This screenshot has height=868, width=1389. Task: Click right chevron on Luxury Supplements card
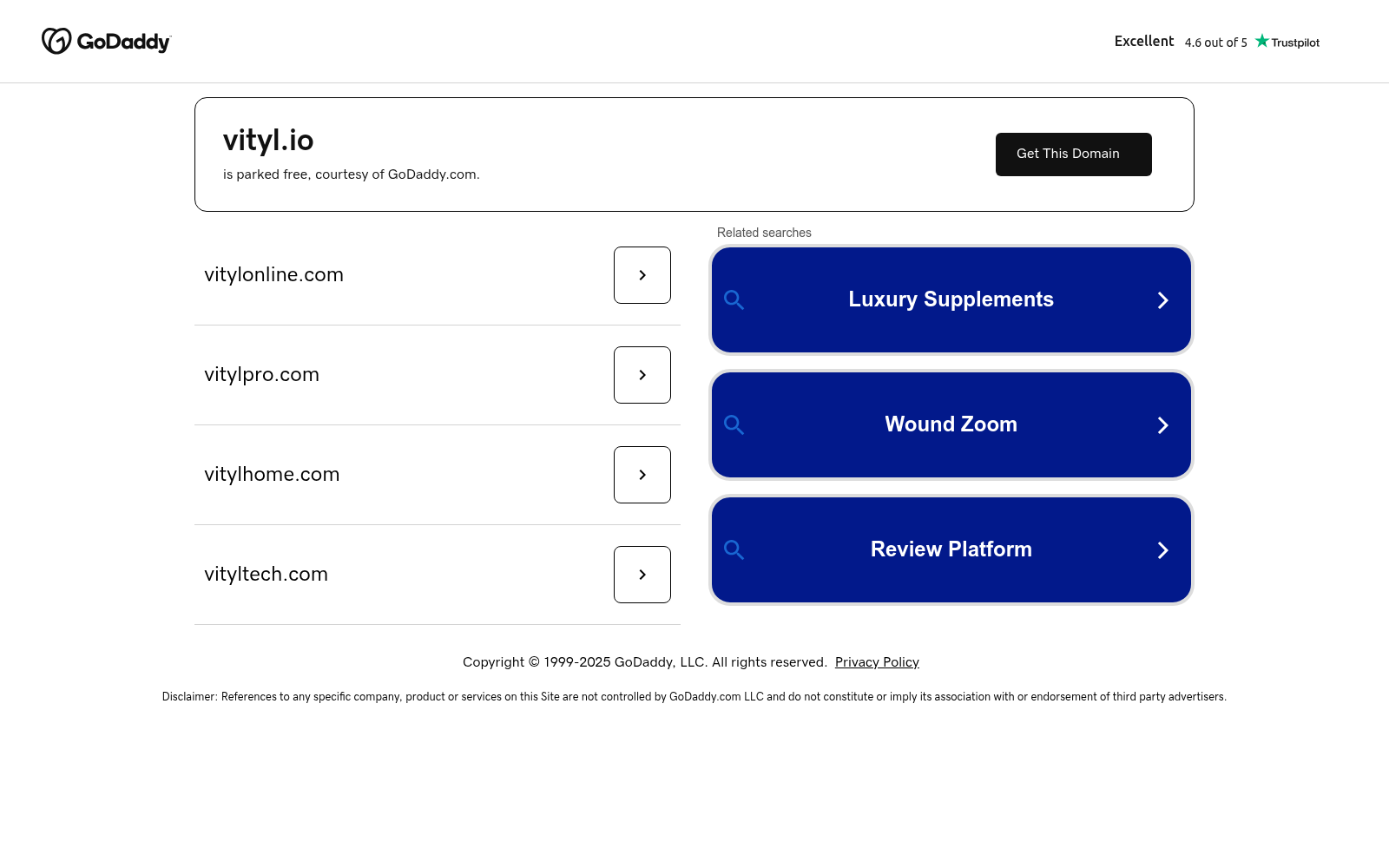1162,300
